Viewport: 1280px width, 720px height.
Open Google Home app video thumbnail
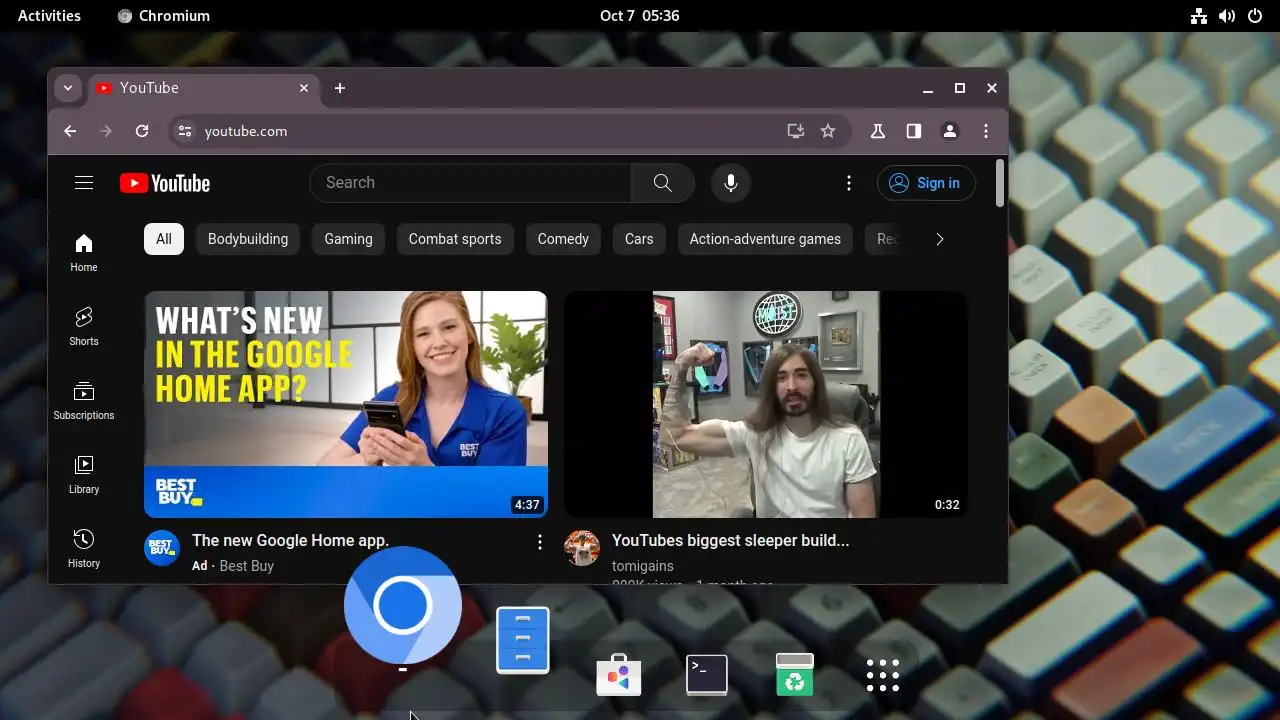point(346,404)
